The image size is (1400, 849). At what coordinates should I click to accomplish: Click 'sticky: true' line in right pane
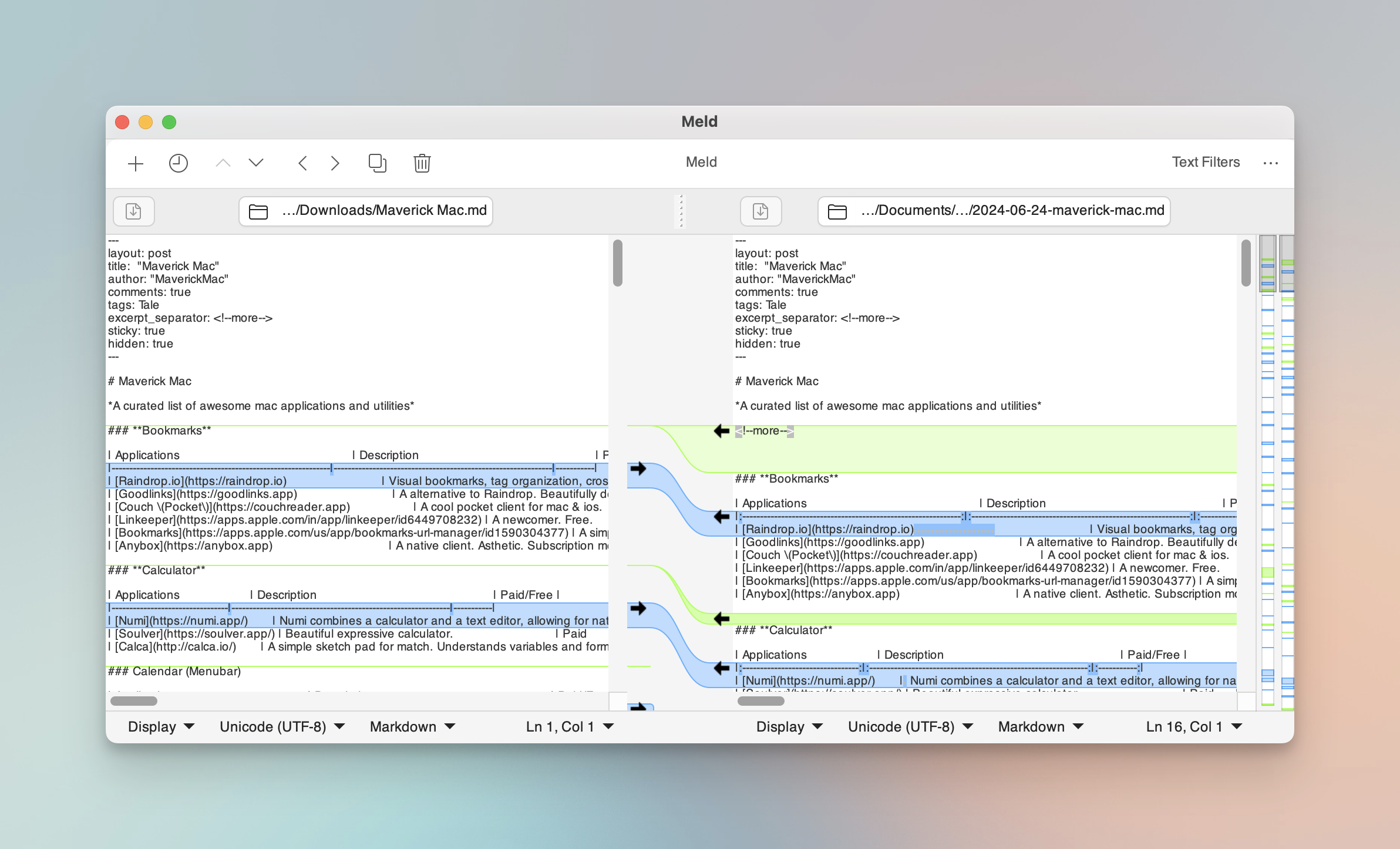tap(763, 331)
